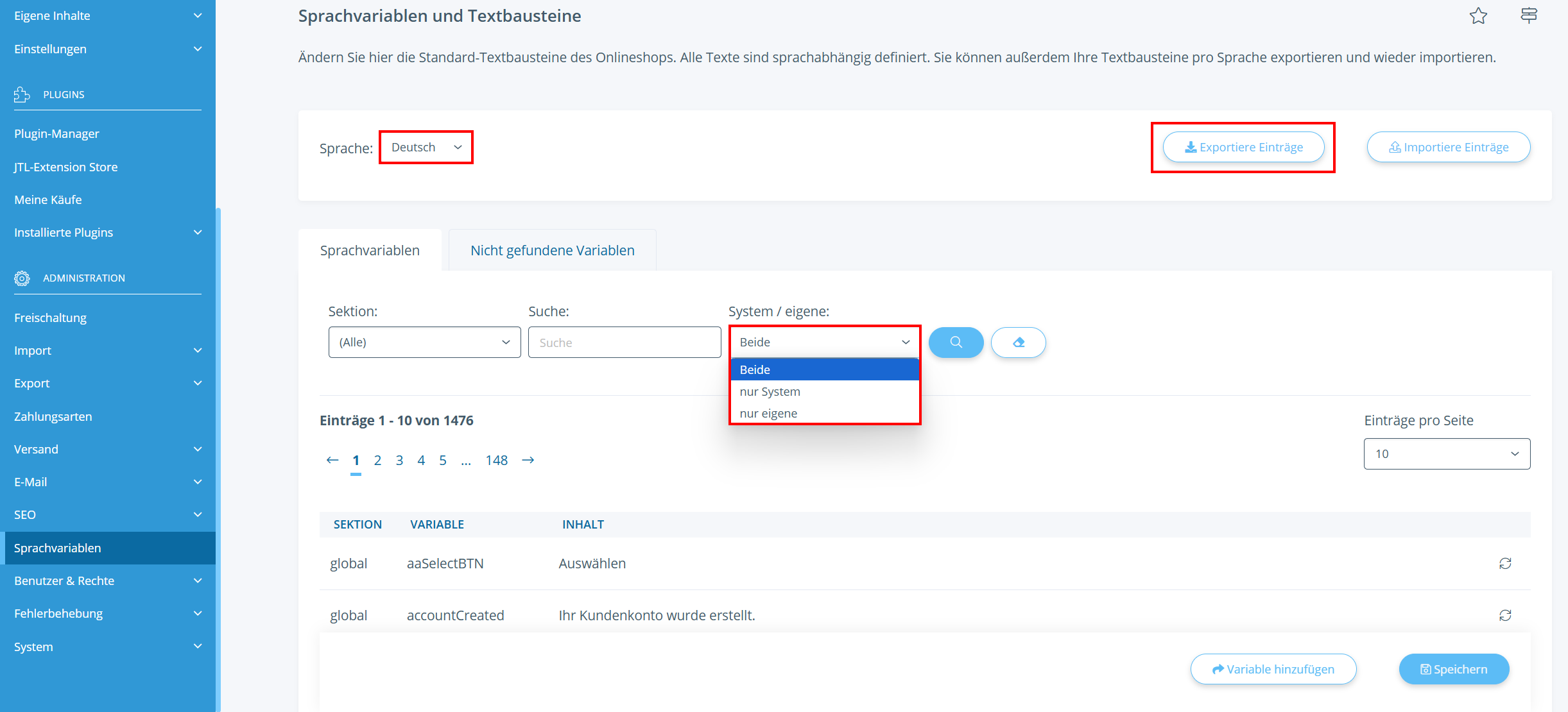Click the star favorite icon

point(1478,15)
